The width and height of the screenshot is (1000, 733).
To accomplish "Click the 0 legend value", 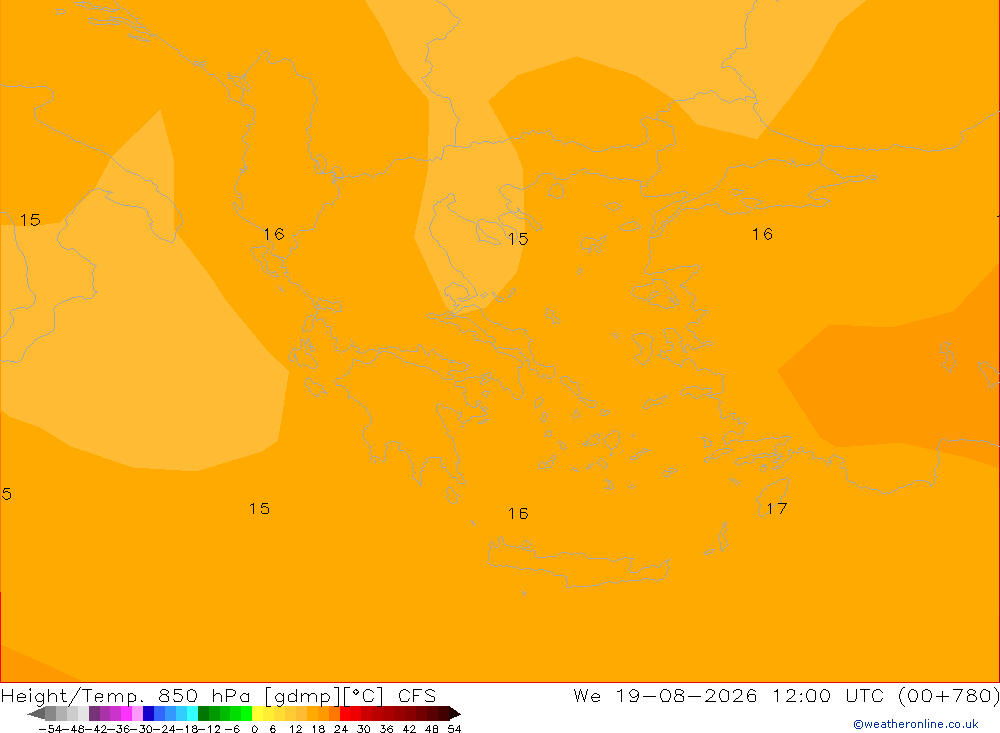I will (x=254, y=729).
